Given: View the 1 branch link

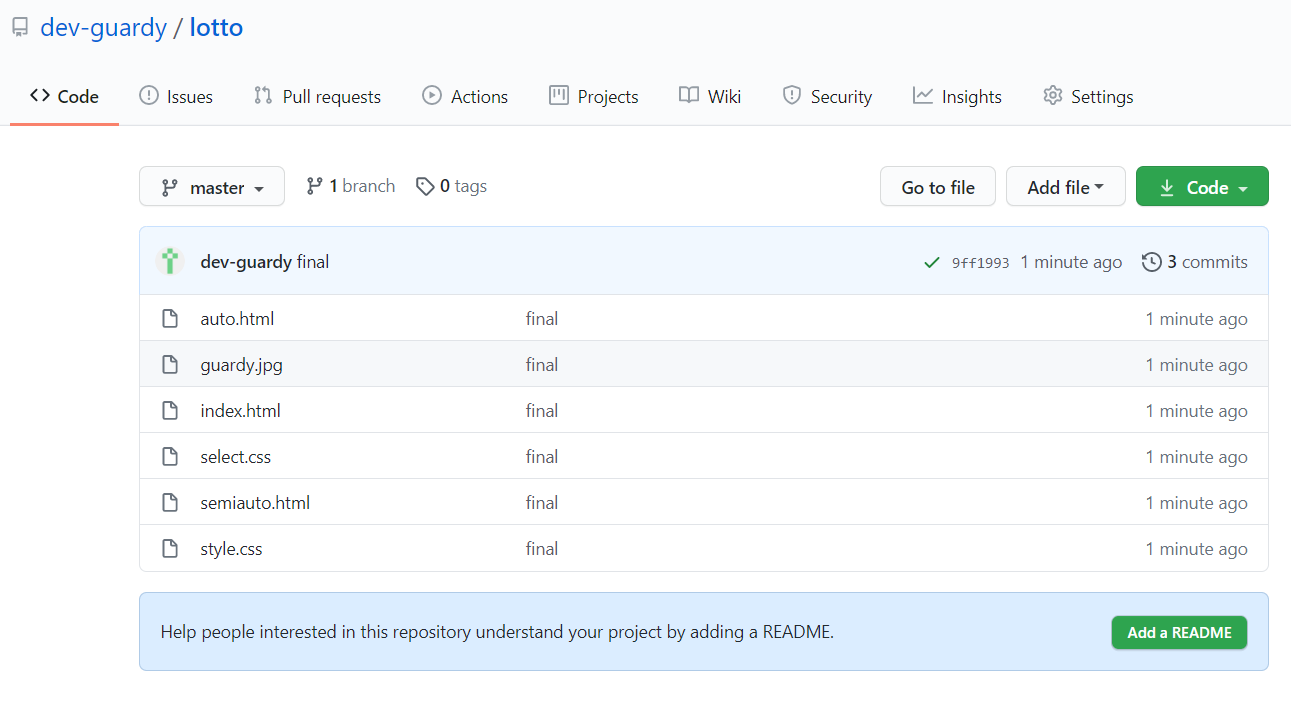Looking at the screenshot, I should tap(351, 186).
